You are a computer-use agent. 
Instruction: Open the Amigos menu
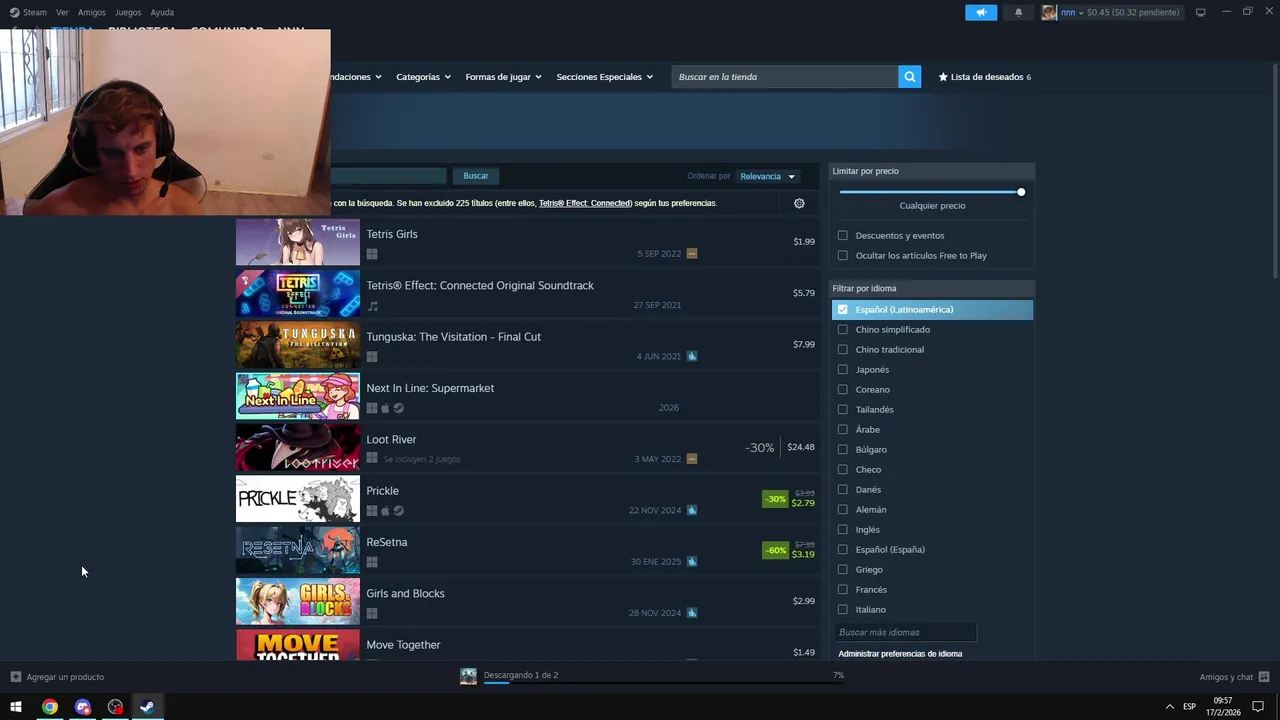coord(92,12)
